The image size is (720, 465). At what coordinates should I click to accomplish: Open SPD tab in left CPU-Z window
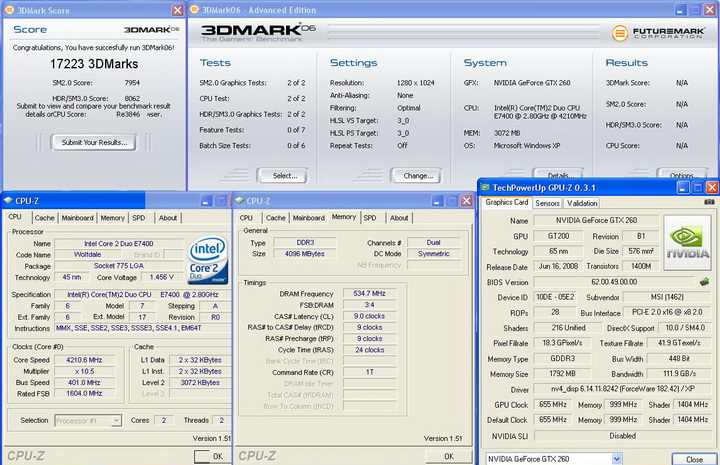pyautogui.click(x=139, y=218)
